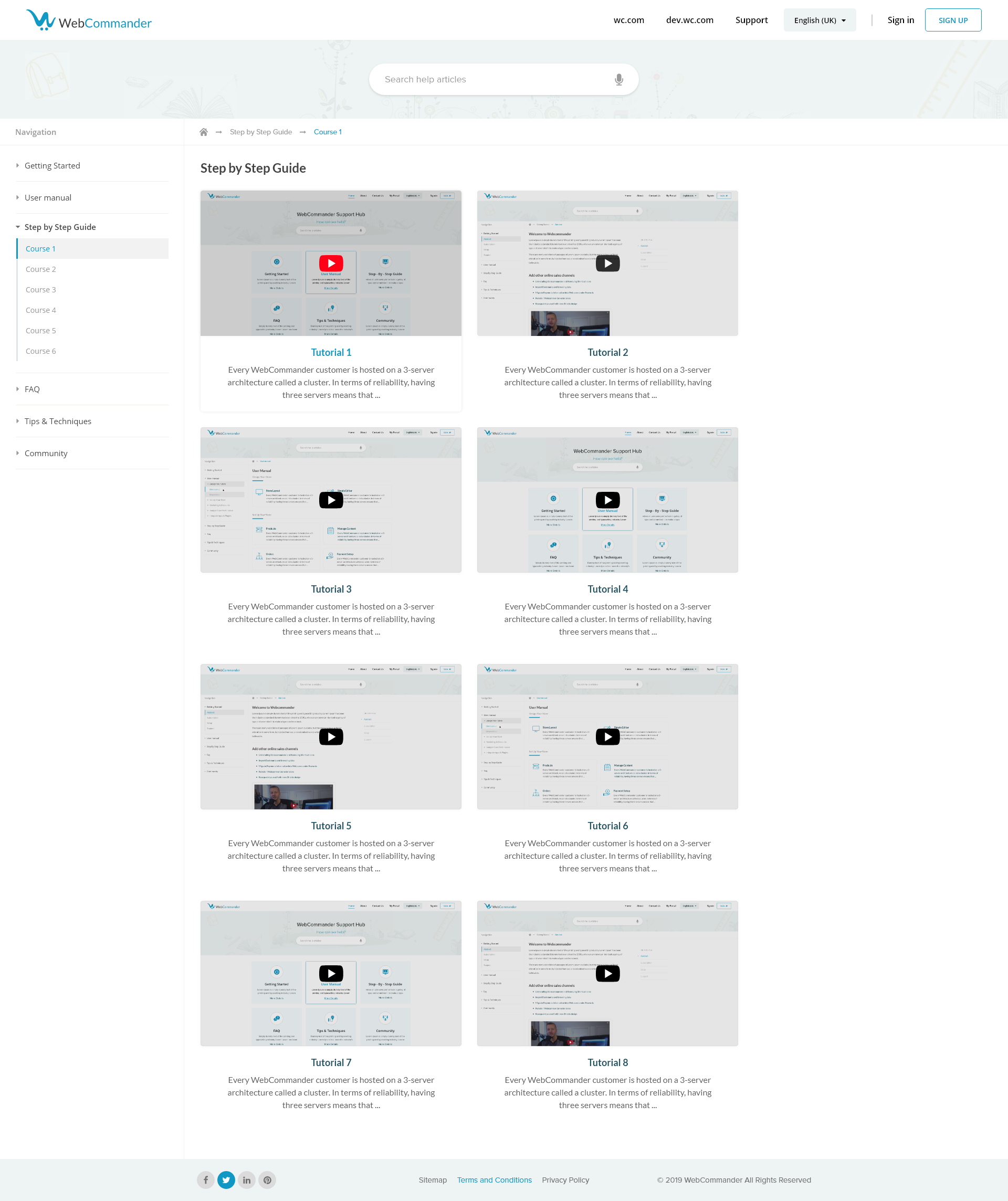Image resolution: width=1008 pixels, height=1201 pixels.
Task: Click the WebCommander logo
Action: pos(89,20)
